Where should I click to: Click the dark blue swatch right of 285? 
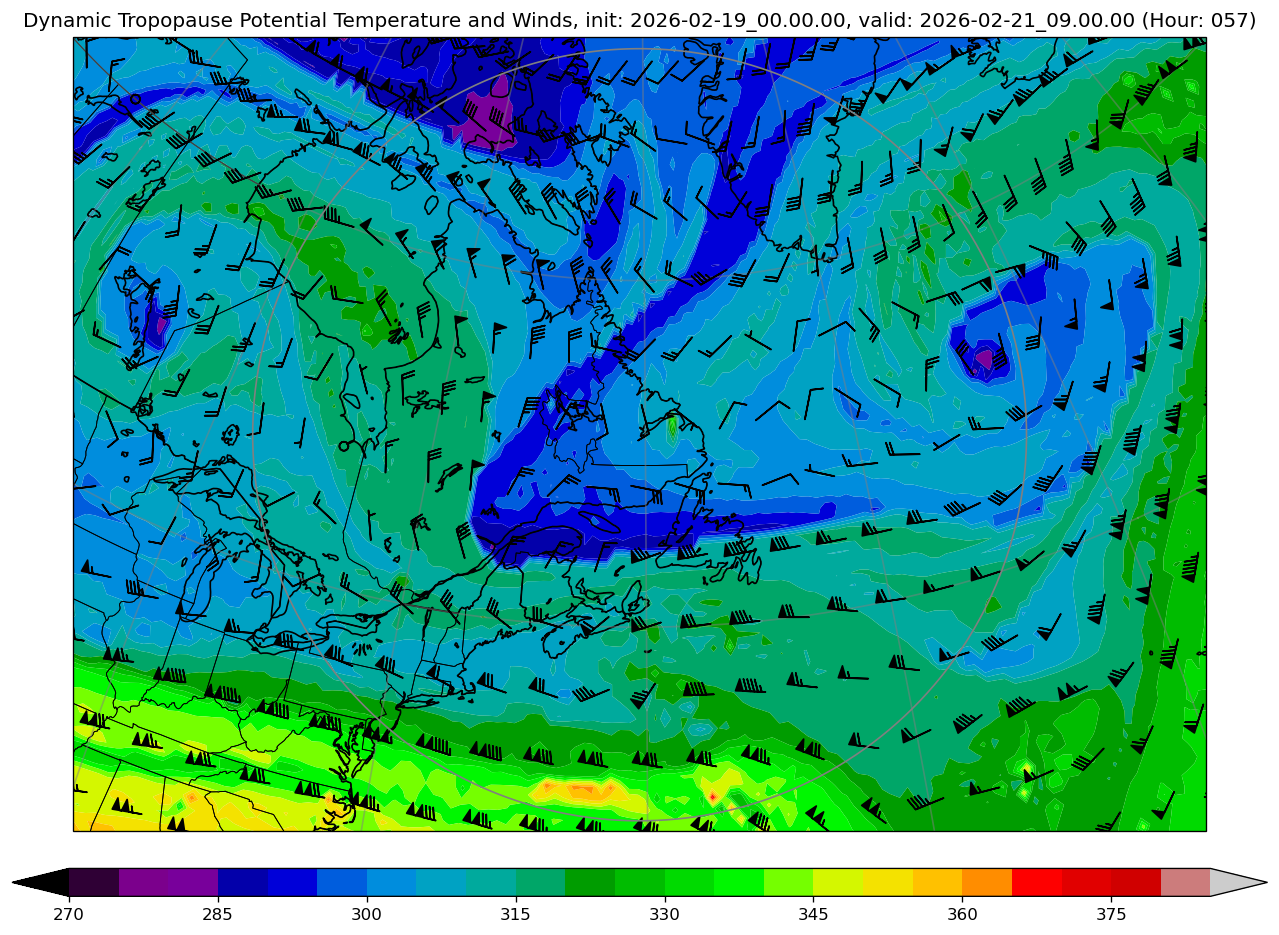coord(242,882)
